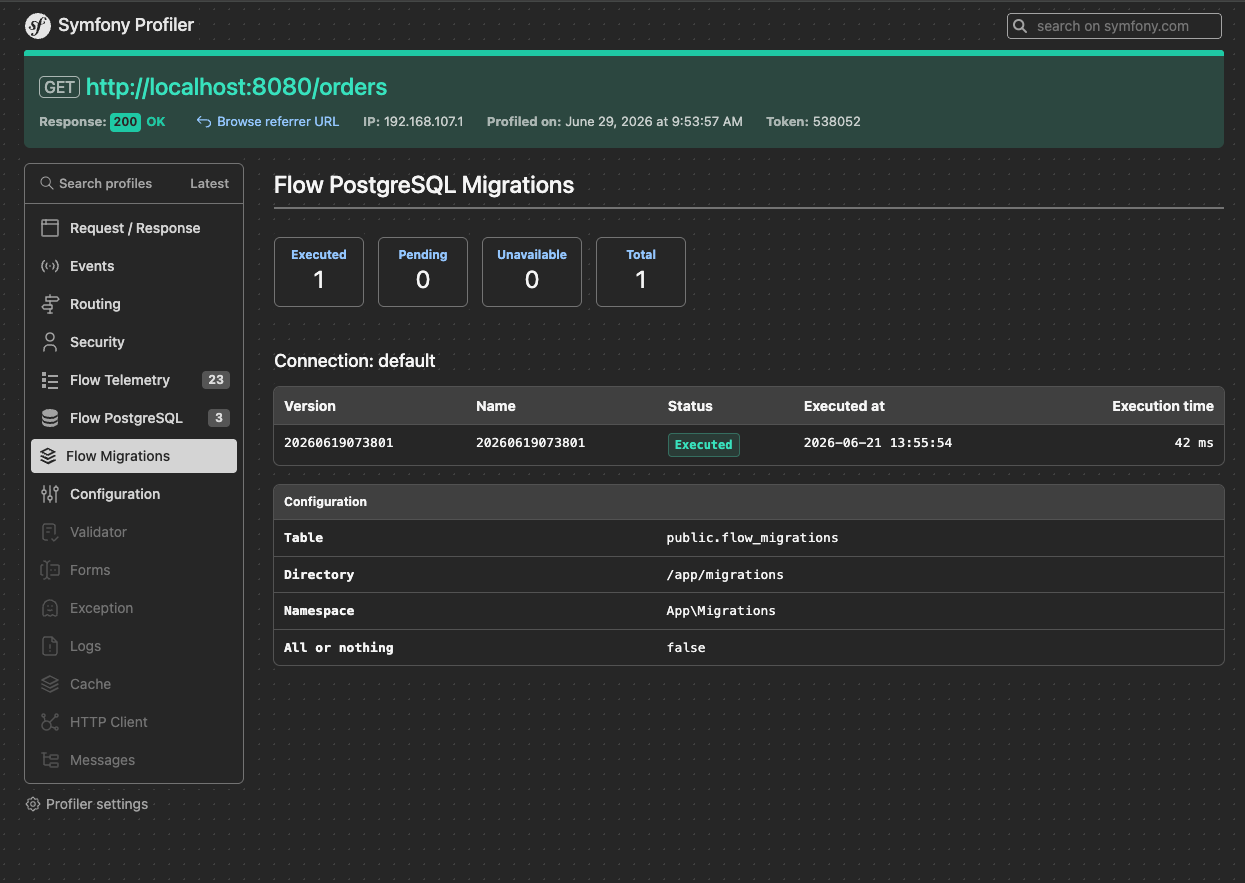Open the Logs panel

(134, 646)
